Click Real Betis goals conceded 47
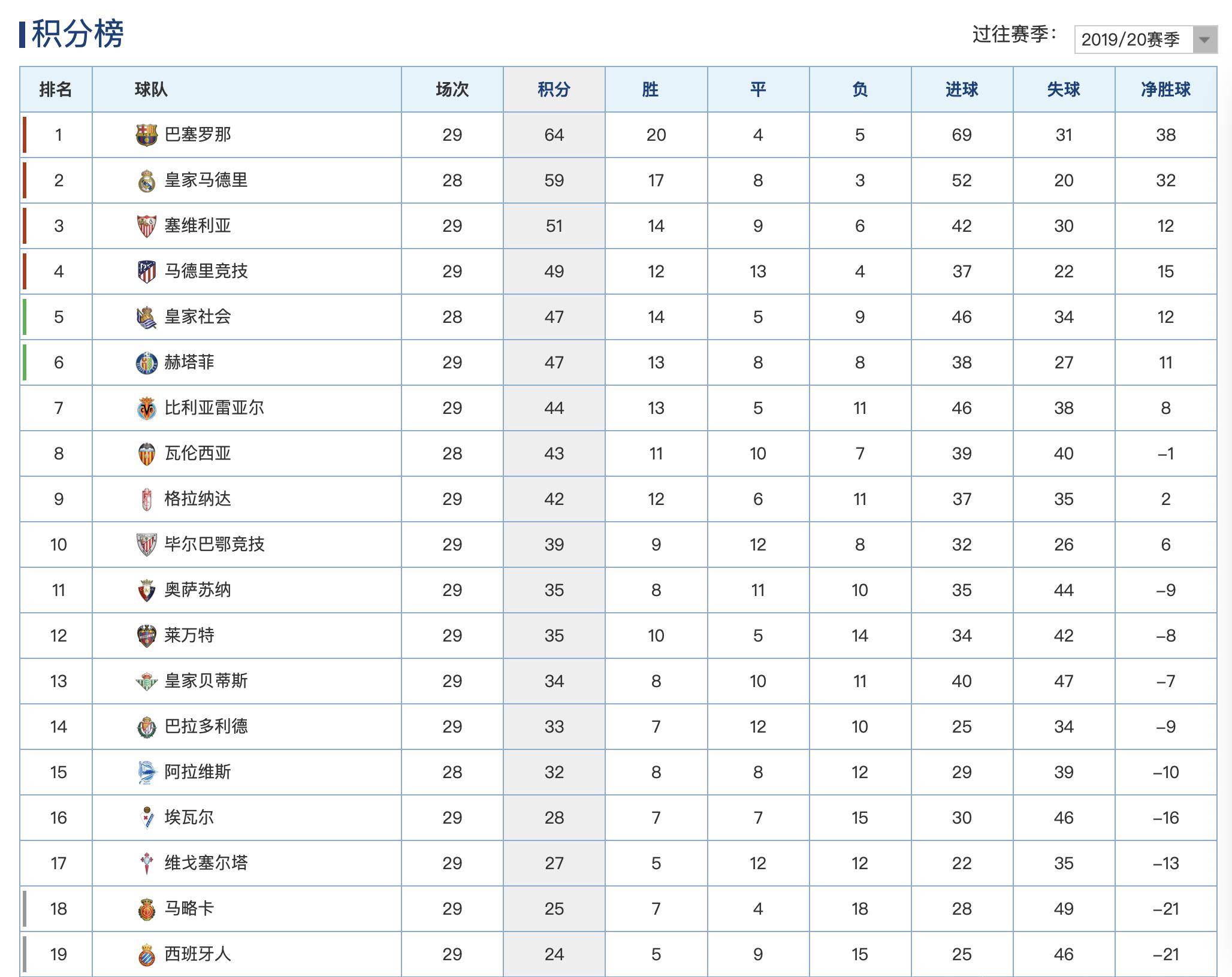Image resolution: width=1232 pixels, height=977 pixels. point(1064,682)
